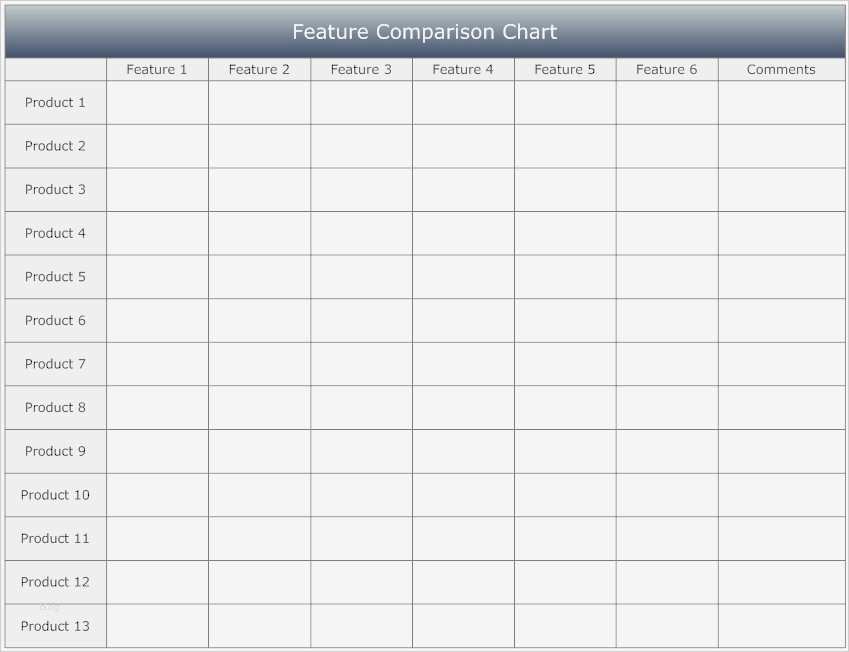Select the Feature 6 column header
The image size is (849, 652).
667,69
